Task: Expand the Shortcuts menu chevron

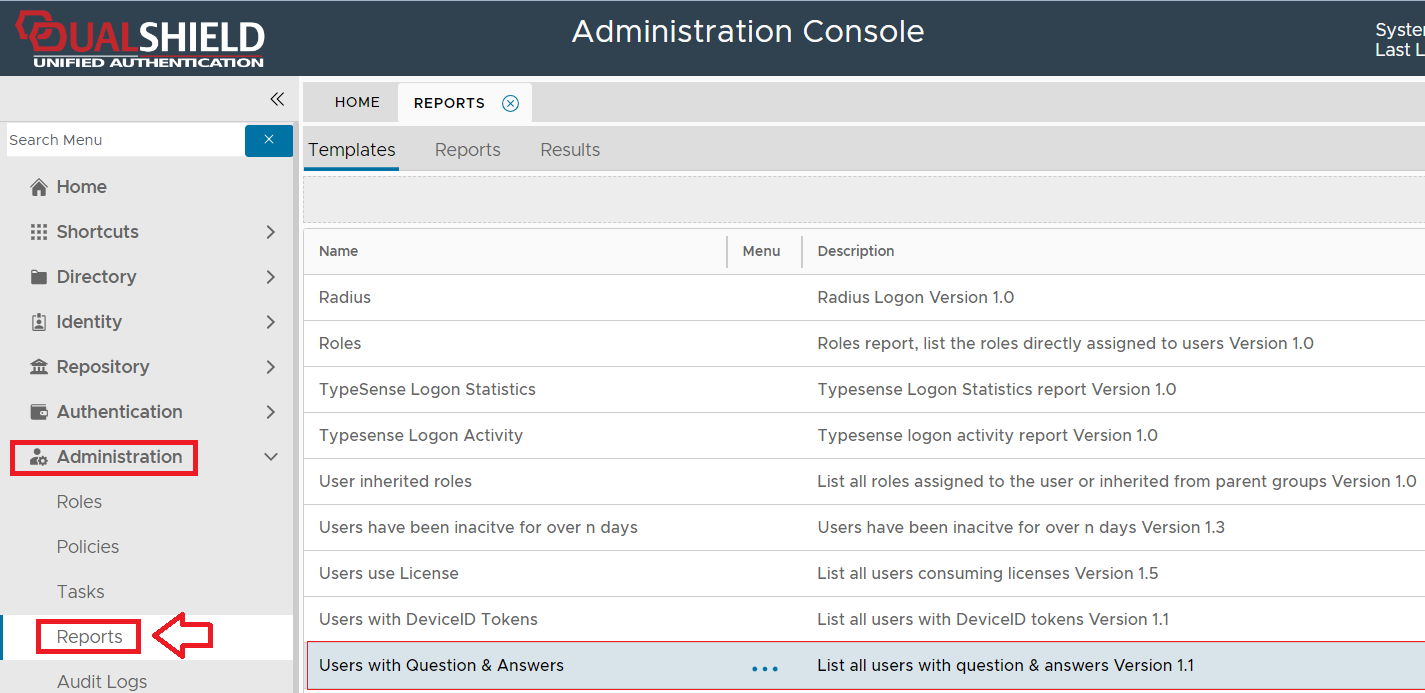Action: [x=270, y=232]
